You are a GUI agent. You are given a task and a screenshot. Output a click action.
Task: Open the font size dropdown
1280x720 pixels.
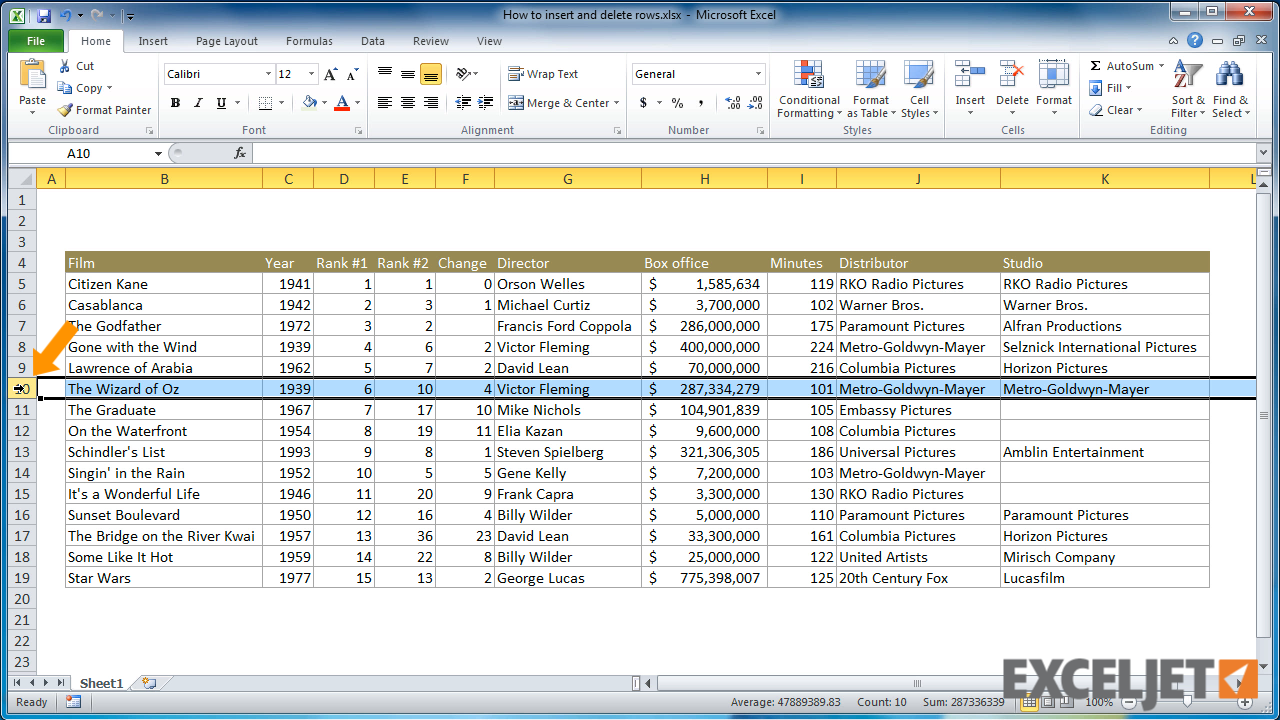coord(312,74)
